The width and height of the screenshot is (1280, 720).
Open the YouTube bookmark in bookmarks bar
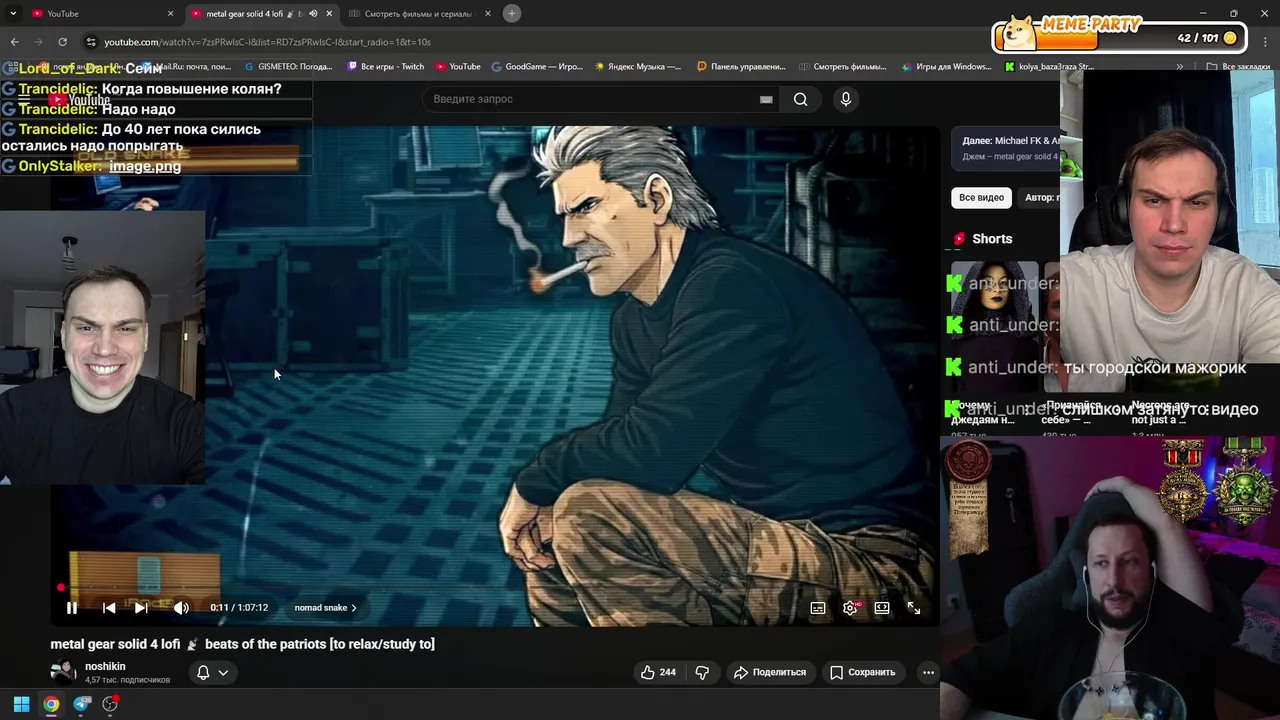point(458,67)
